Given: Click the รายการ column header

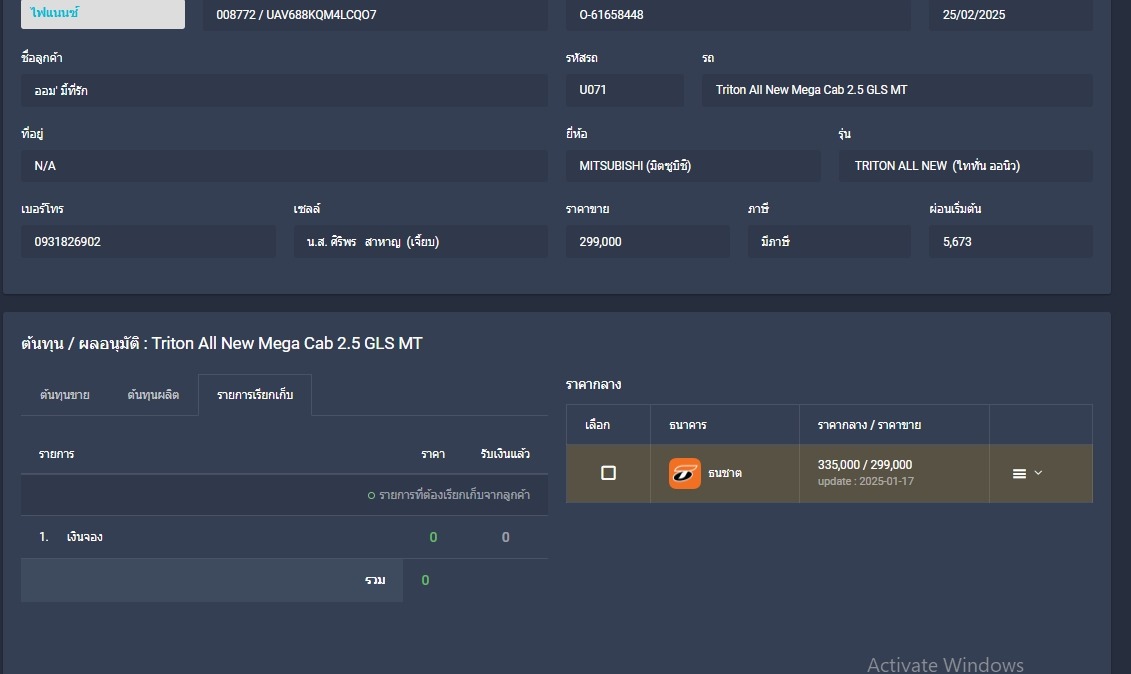Looking at the screenshot, I should click(x=56, y=454).
